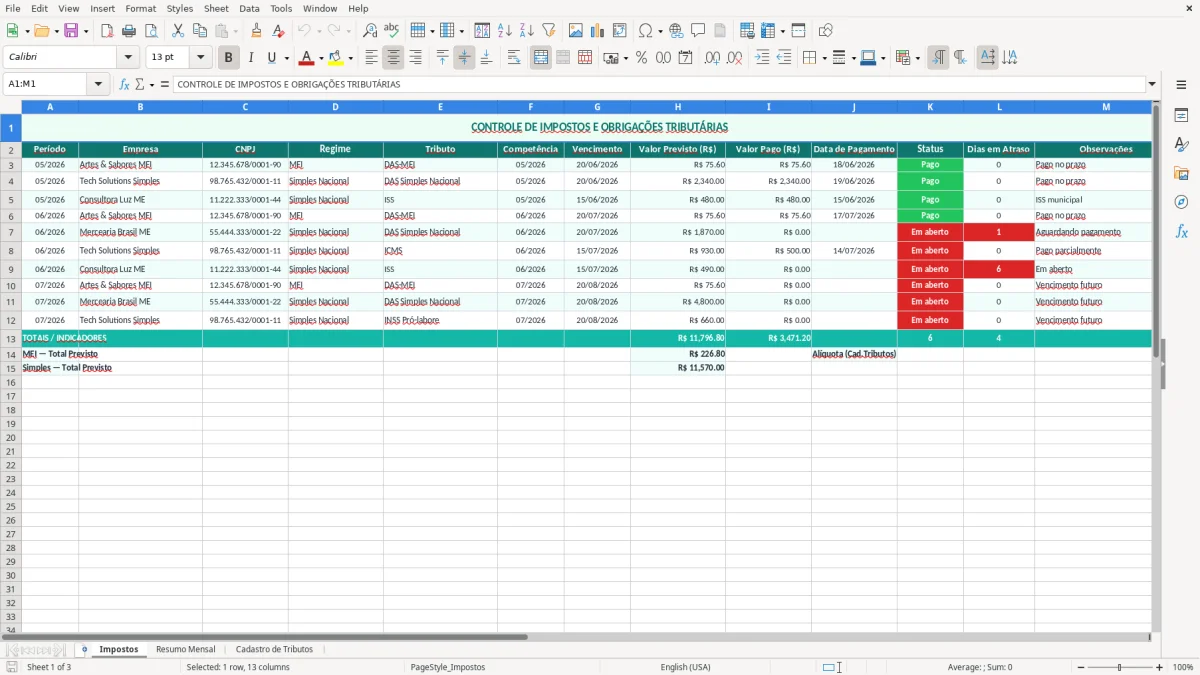Switch to Cadastro de Tributos sheet tab

tap(274, 649)
